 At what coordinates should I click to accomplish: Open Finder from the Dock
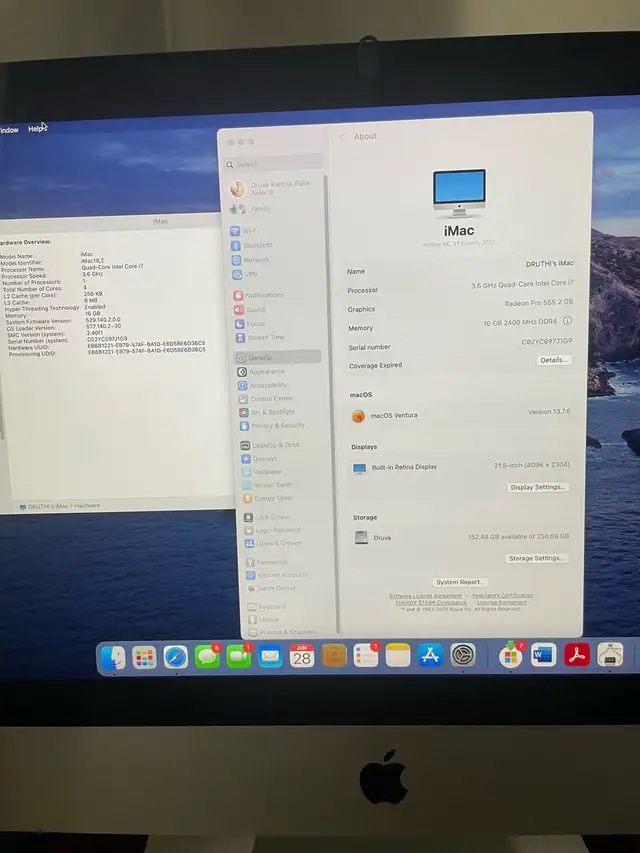tap(113, 658)
